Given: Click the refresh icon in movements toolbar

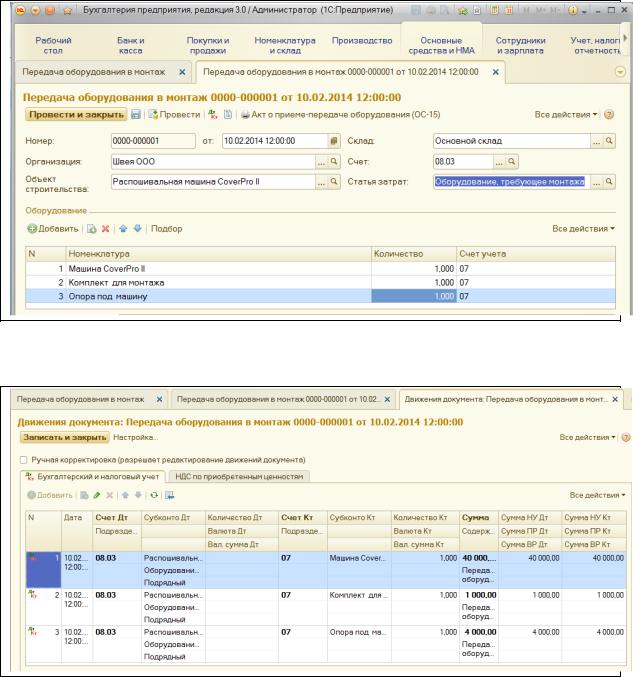Looking at the screenshot, I should (154, 495).
